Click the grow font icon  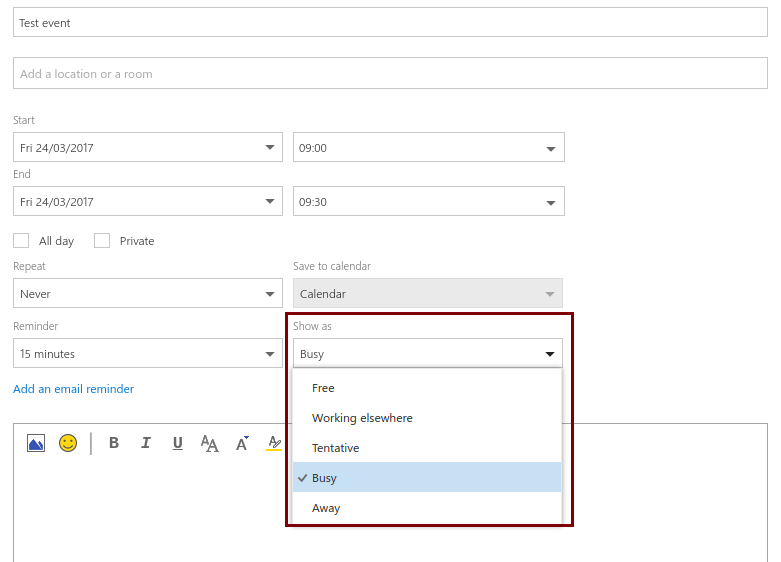click(242, 443)
